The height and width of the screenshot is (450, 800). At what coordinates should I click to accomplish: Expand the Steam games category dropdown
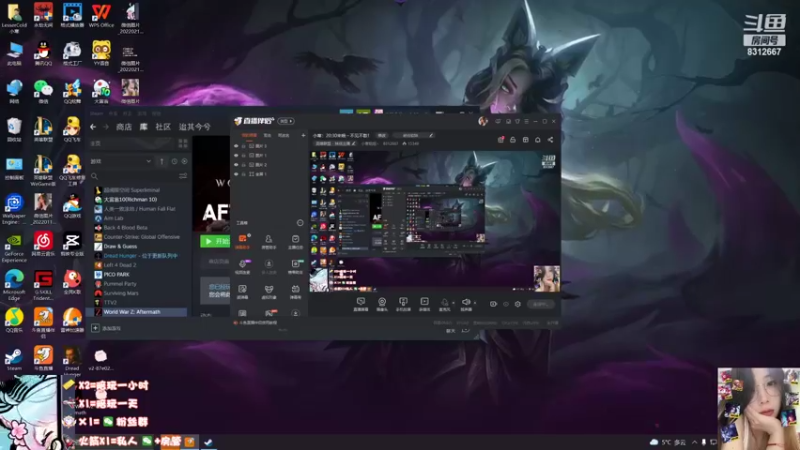coord(148,161)
